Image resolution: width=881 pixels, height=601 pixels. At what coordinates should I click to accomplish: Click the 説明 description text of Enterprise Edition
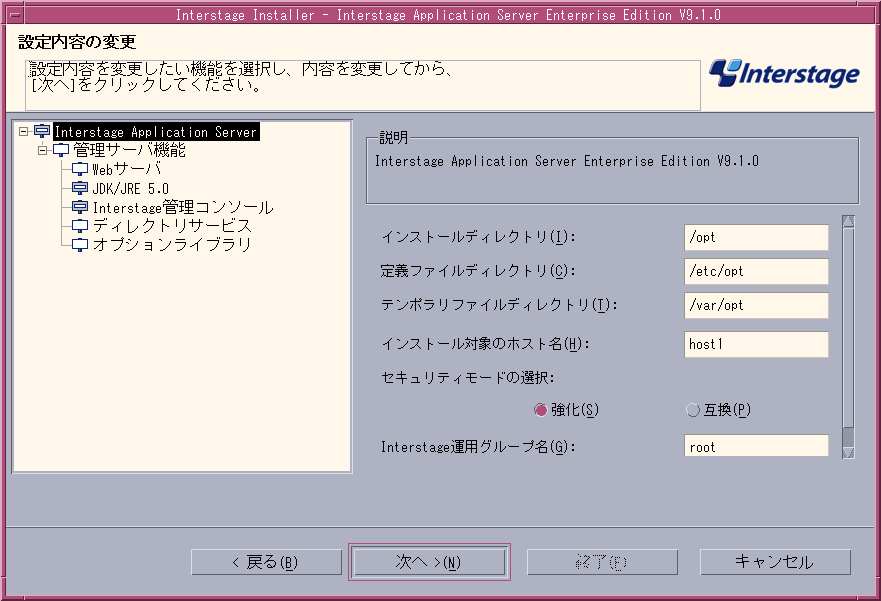coord(567,161)
